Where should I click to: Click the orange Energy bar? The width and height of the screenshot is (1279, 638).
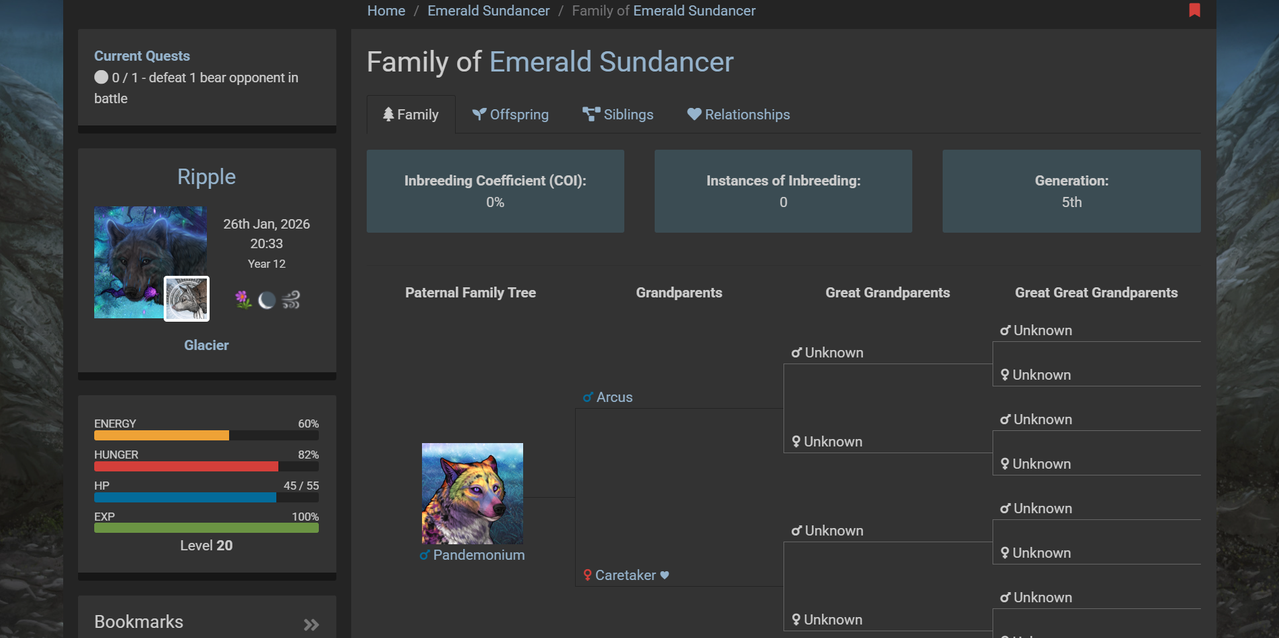point(162,435)
